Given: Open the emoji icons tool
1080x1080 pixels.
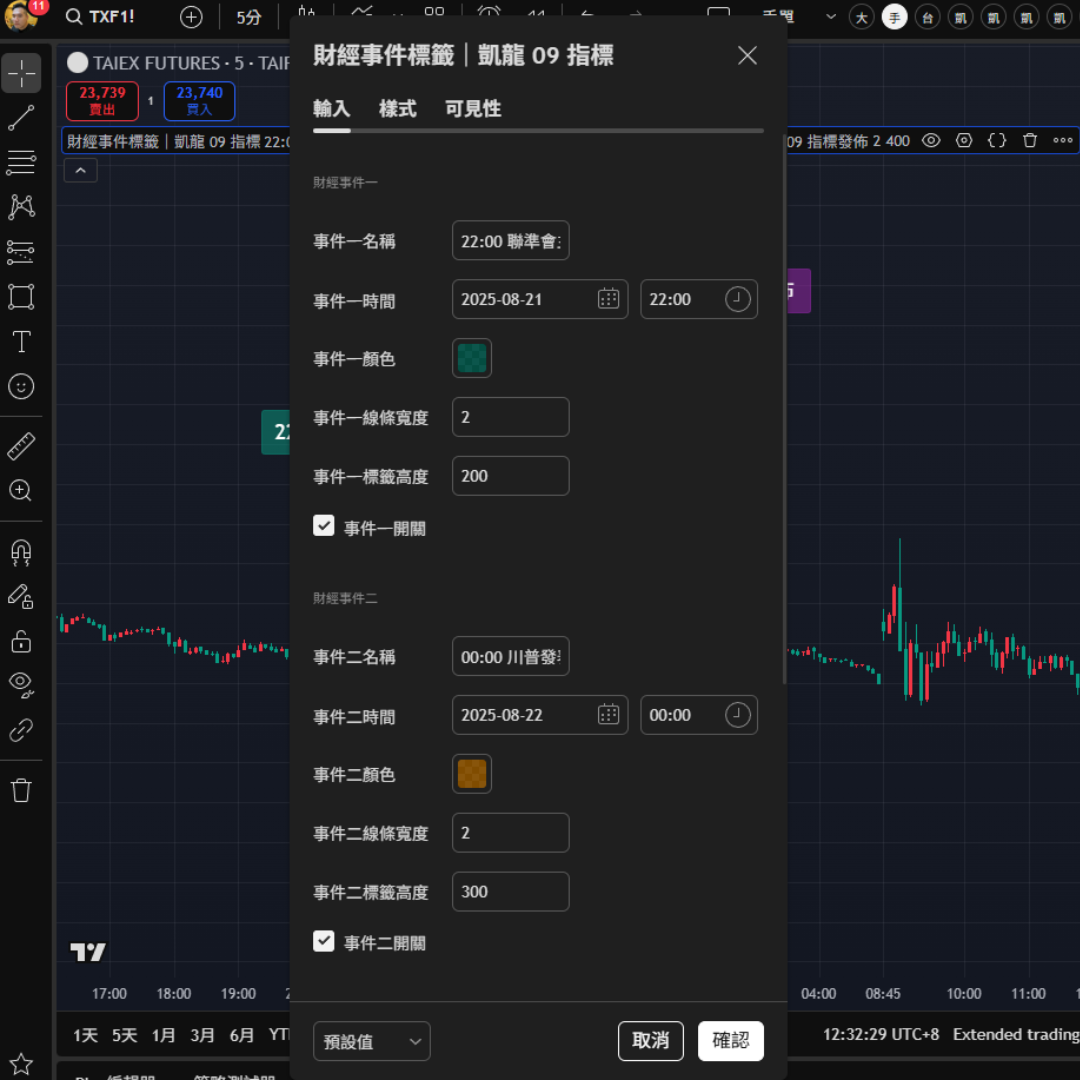Looking at the screenshot, I should click(x=21, y=387).
